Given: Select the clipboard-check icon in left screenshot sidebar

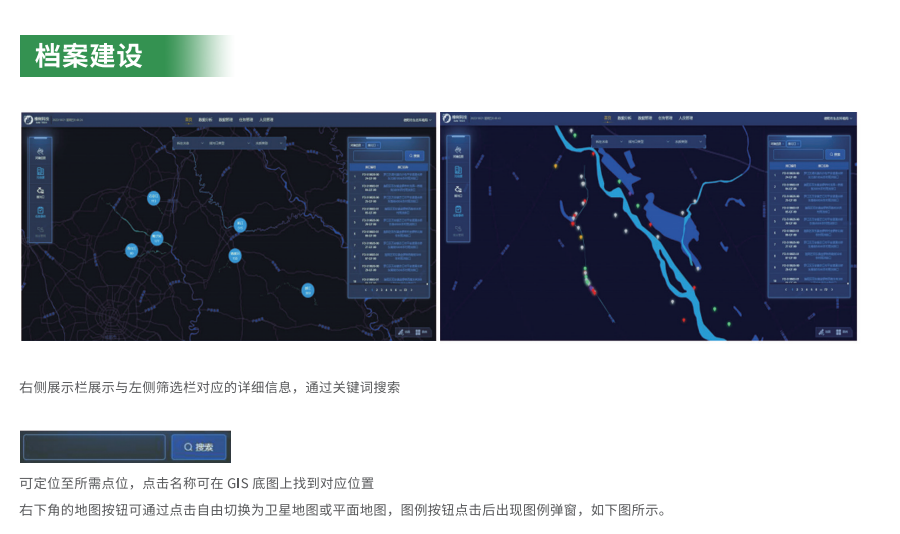Looking at the screenshot, I should click(x=40, y=211).
